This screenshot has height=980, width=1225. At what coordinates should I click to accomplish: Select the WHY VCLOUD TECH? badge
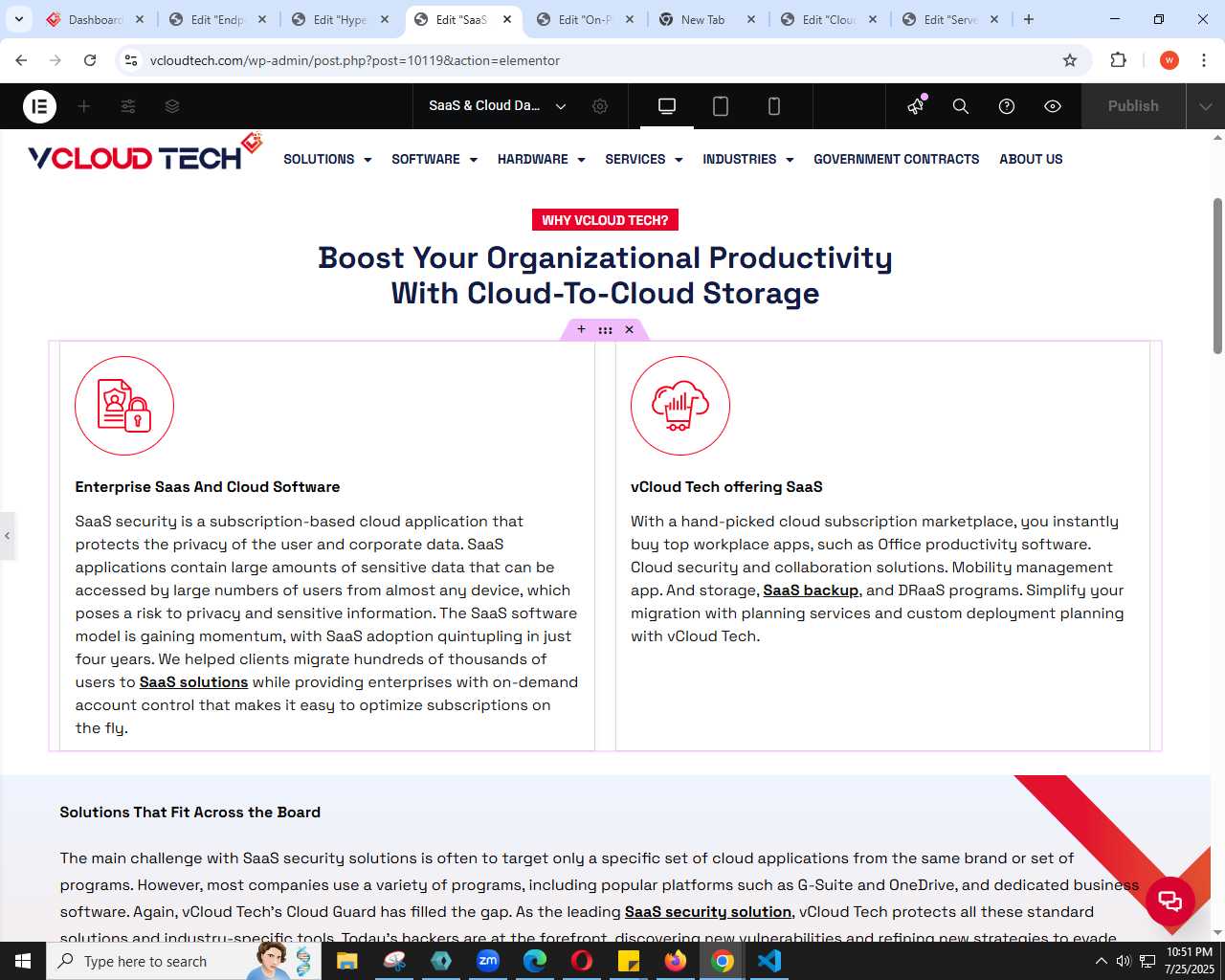pos(605,220)
